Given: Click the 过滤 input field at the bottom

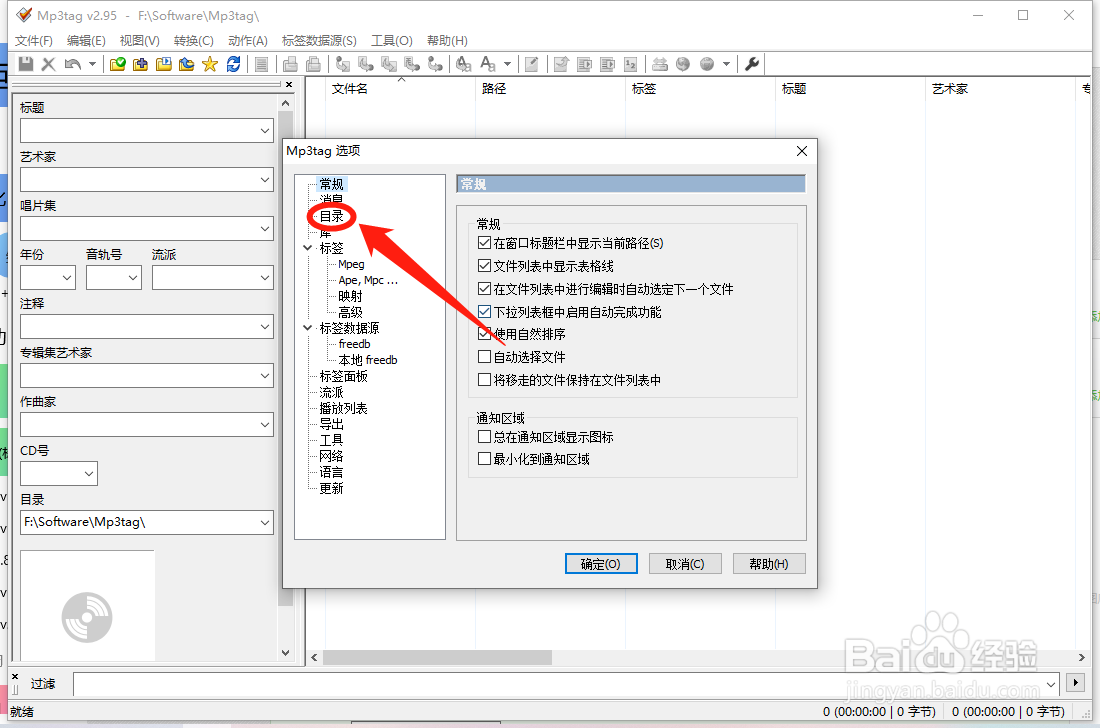Looking at the screenshot, I should pos(500,684).
